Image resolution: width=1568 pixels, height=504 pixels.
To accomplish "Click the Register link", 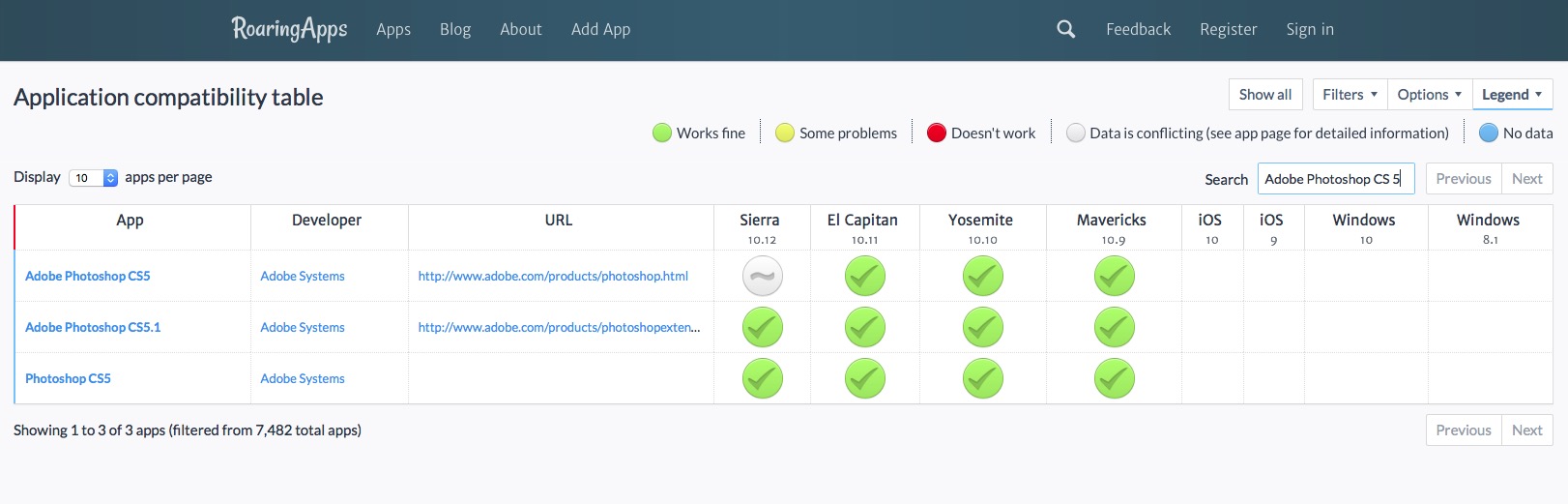I will pyautogui.click(x=1229, y=29).
